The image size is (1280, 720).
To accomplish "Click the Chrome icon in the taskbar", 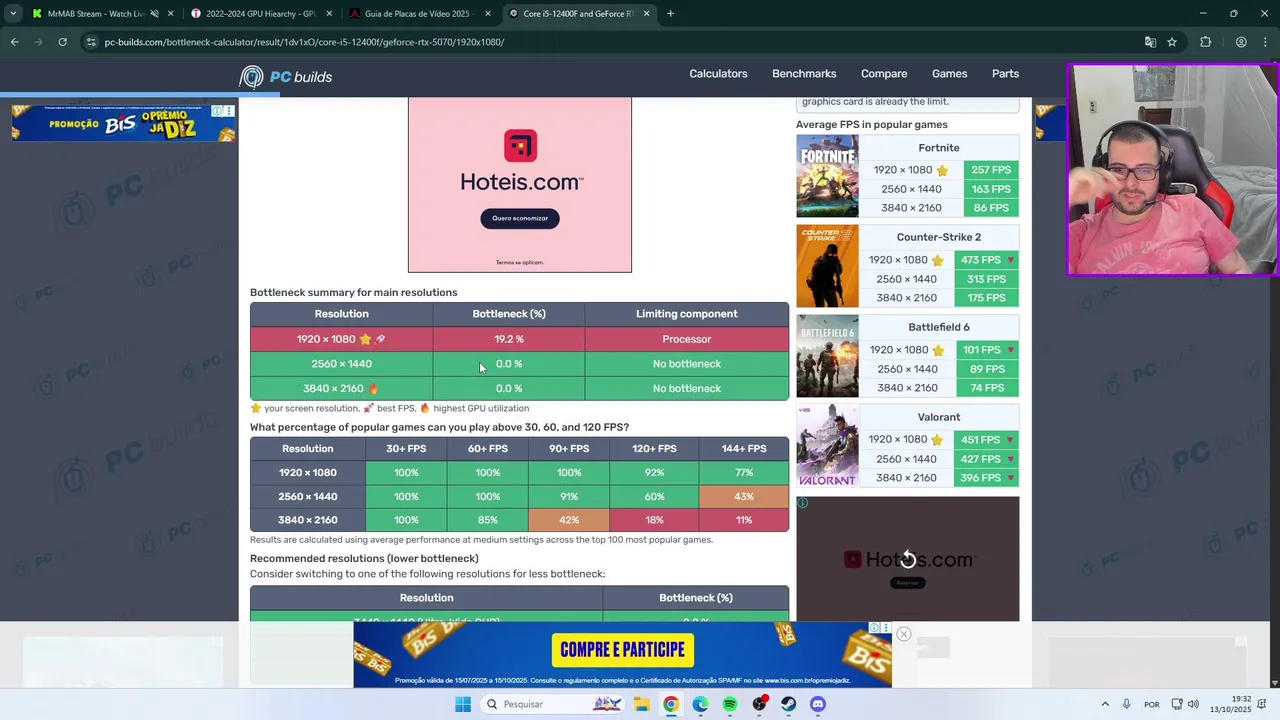I will click(670, 704).
